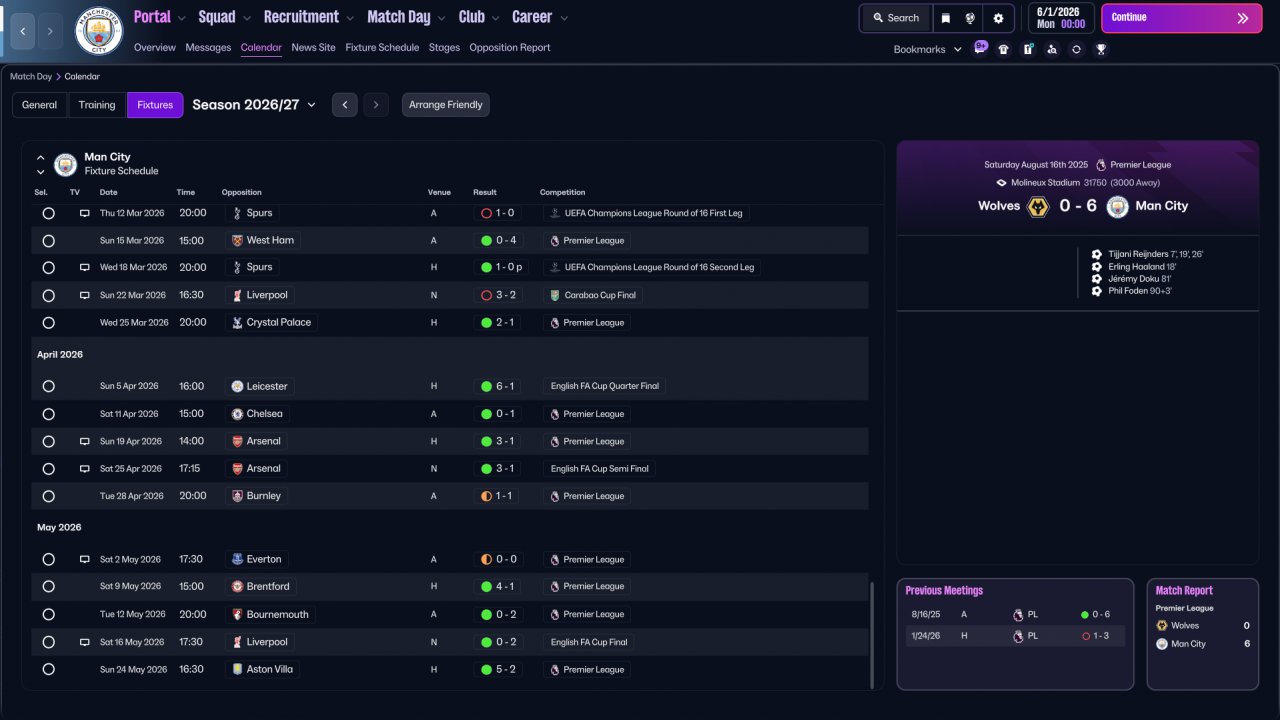Image resolution: width=1280 pixels, height=720 pixels.
Task: Select the West Ham fixture radio button
Action: coord(48,241)
